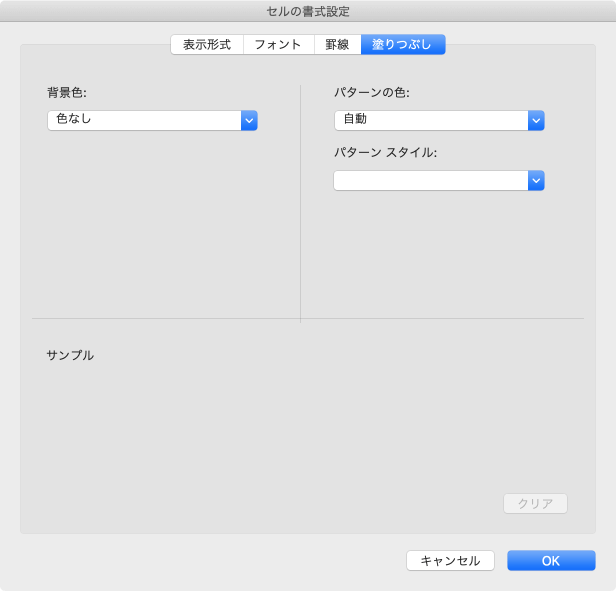Click the サンプル label text
This screenshot has height=591, width=616.
70,355
